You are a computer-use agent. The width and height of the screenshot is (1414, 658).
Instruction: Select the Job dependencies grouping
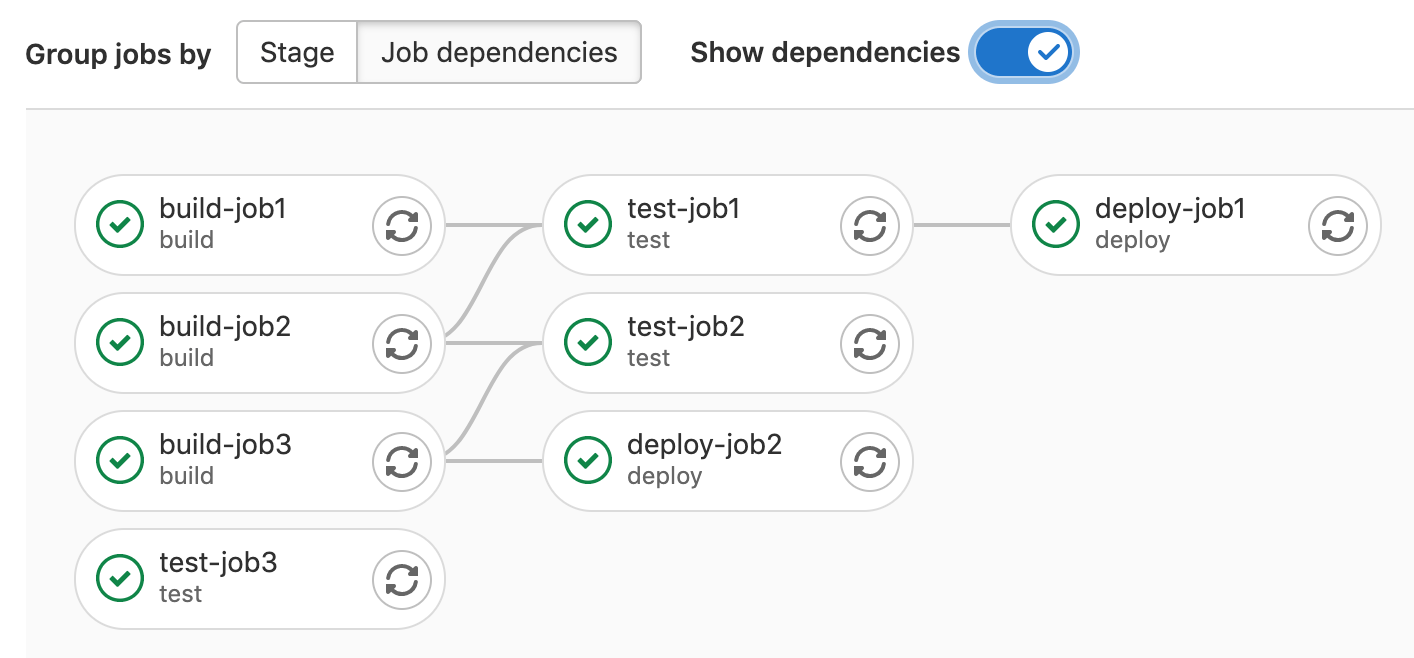tap(498, 52)
